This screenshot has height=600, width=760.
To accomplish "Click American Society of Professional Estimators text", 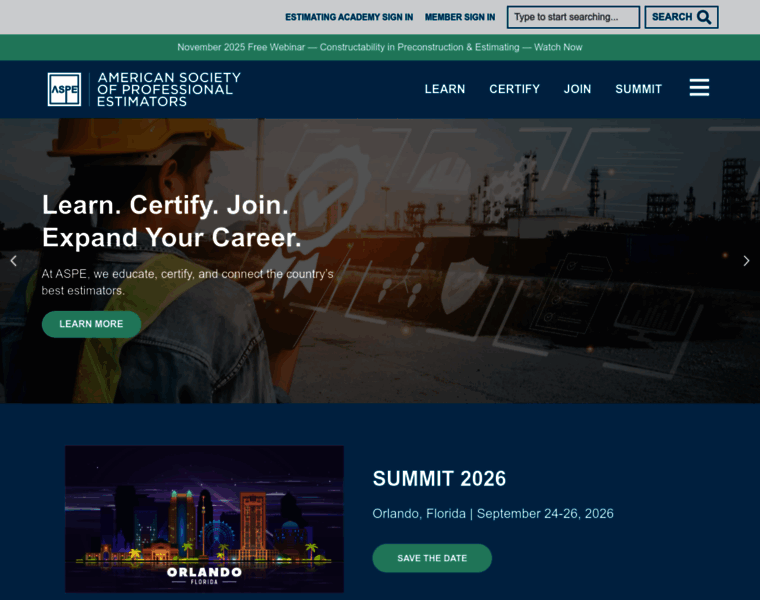I will [x=168, y=89].
